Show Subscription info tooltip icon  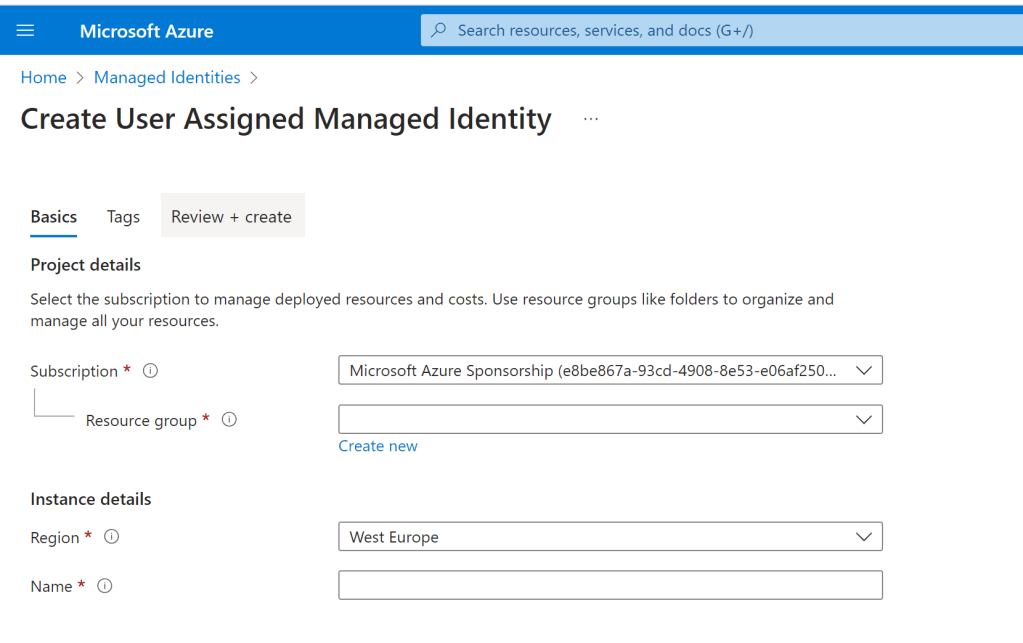point(150,370)
